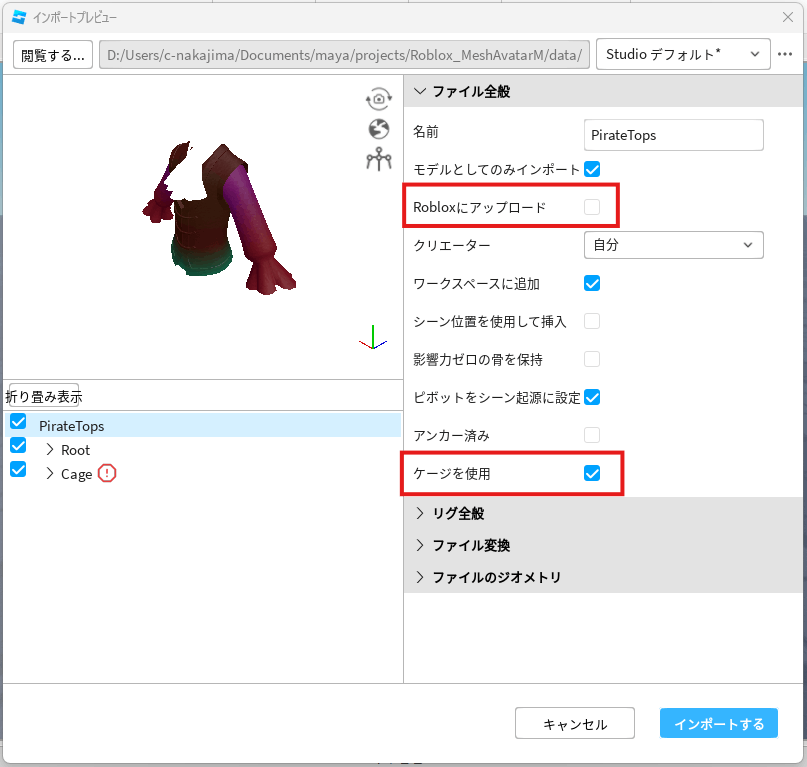Uncheck the ケージを使用 checkbox
This screenshot has width=807, height=767.
click(x=592, y=473)
